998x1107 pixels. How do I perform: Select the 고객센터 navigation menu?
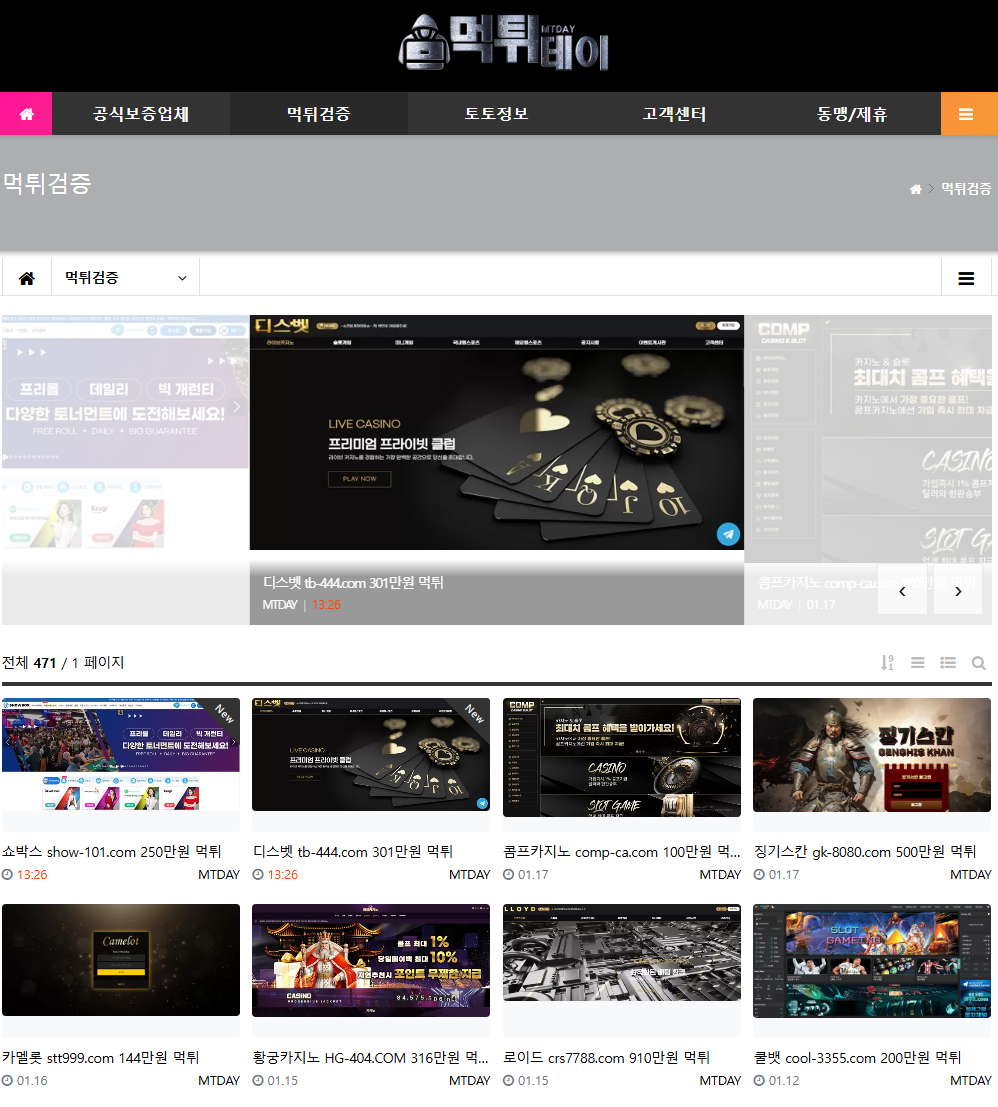pos(674,114)
